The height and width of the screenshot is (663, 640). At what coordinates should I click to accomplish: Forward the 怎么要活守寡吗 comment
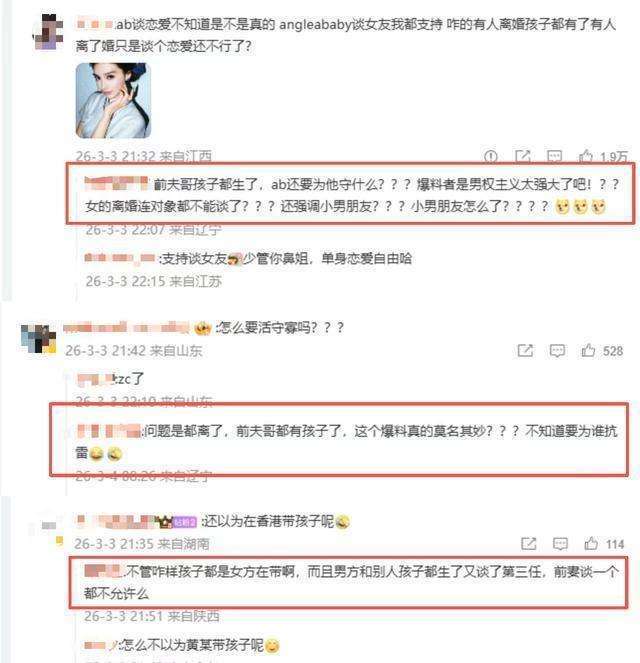[x=525, y=351]
